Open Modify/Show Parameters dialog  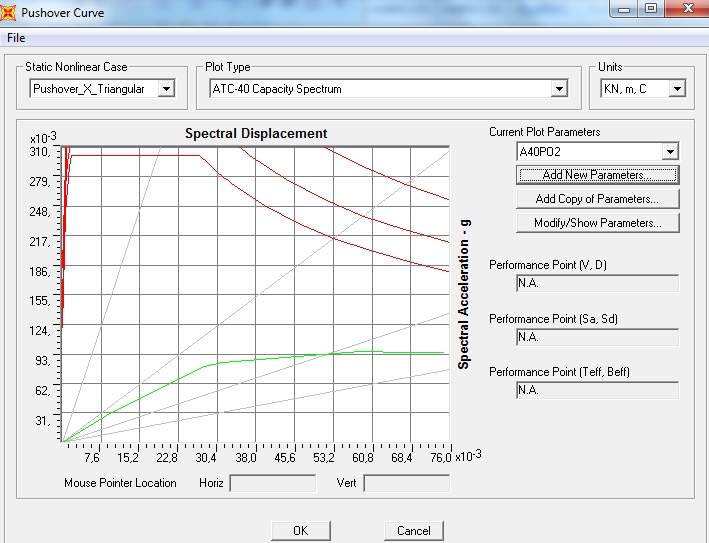[x=597, y=223]
